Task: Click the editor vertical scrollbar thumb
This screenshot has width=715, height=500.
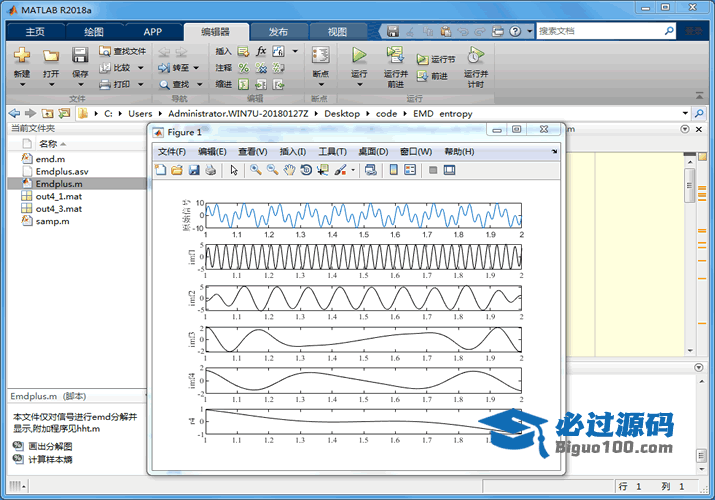Action: click(x=689, y=185)
